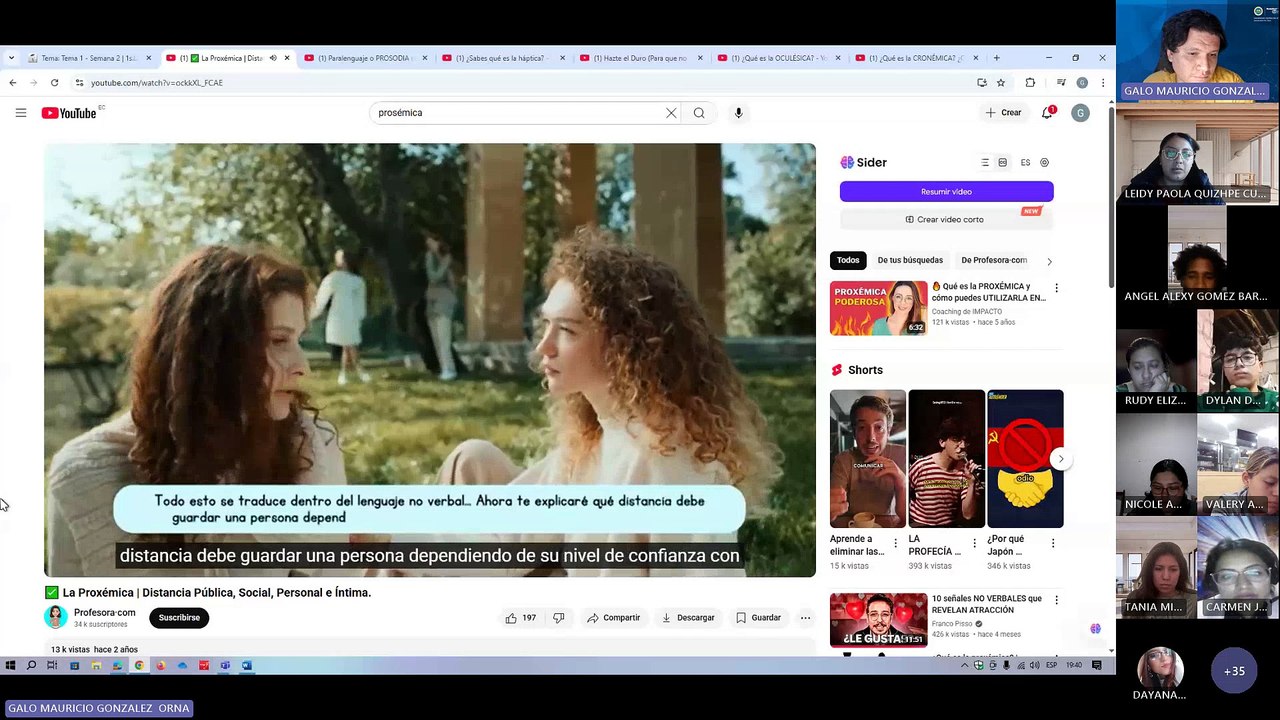
Task: Click the browser back arrow
Action: tap(12, 83)
